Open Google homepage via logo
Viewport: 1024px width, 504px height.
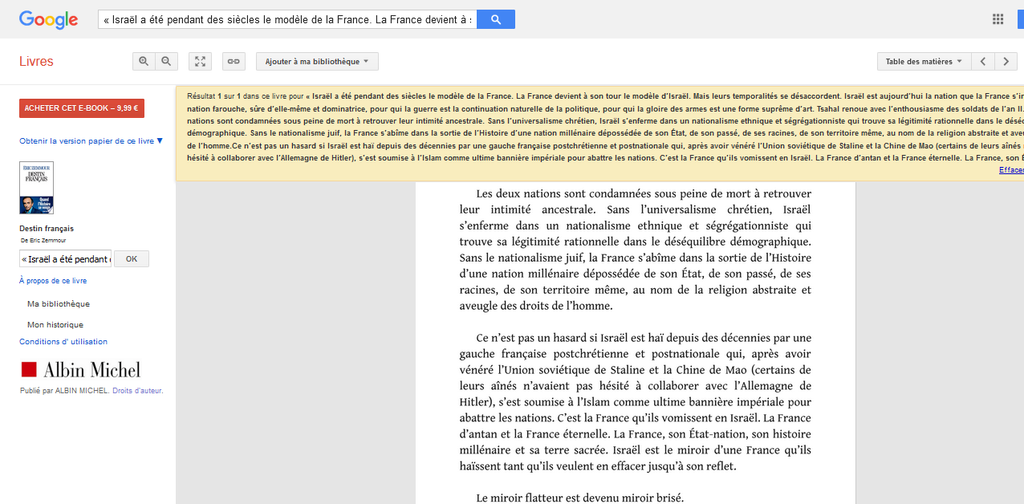coord(48,20)
